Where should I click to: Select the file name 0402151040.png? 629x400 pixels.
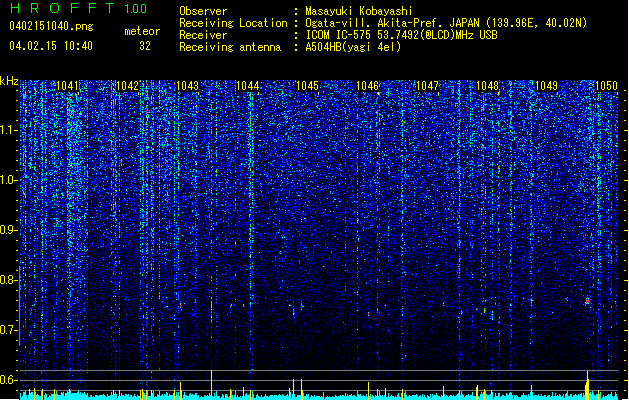(x=51, y=26)
